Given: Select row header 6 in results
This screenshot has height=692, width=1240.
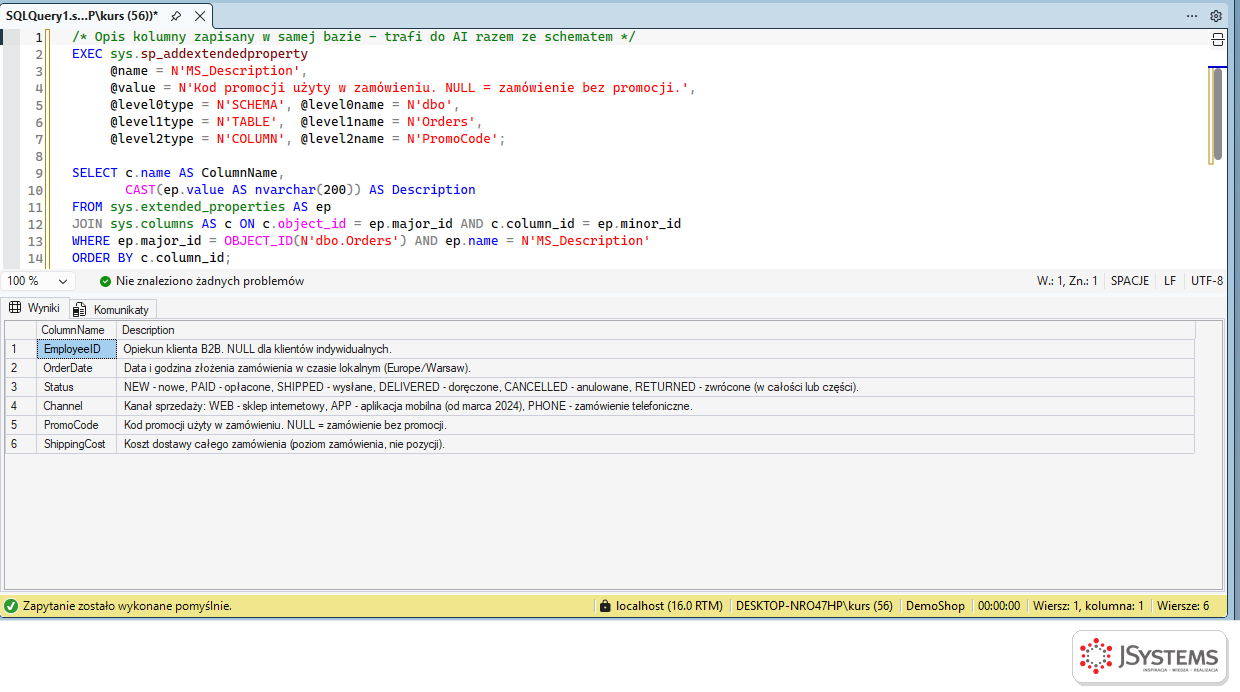Looking at the screenshot, I should [x=21, y=444].
